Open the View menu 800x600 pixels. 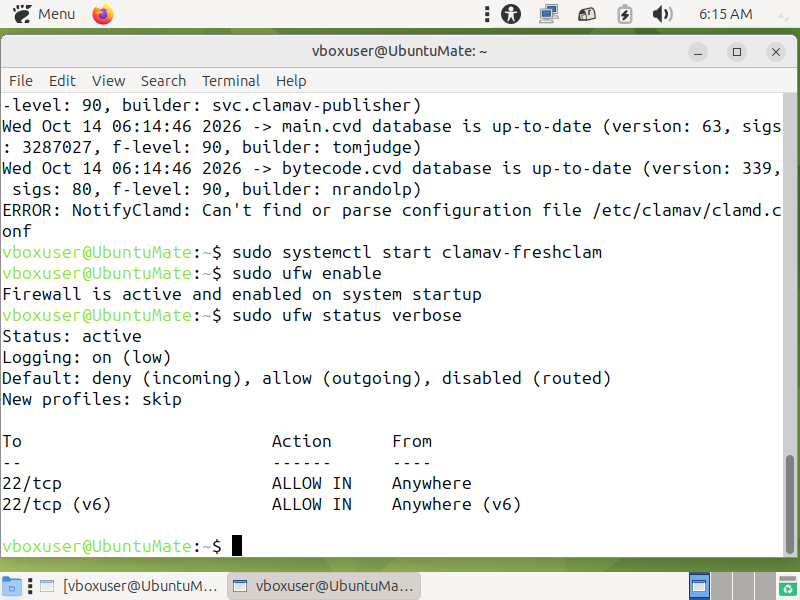108,81
